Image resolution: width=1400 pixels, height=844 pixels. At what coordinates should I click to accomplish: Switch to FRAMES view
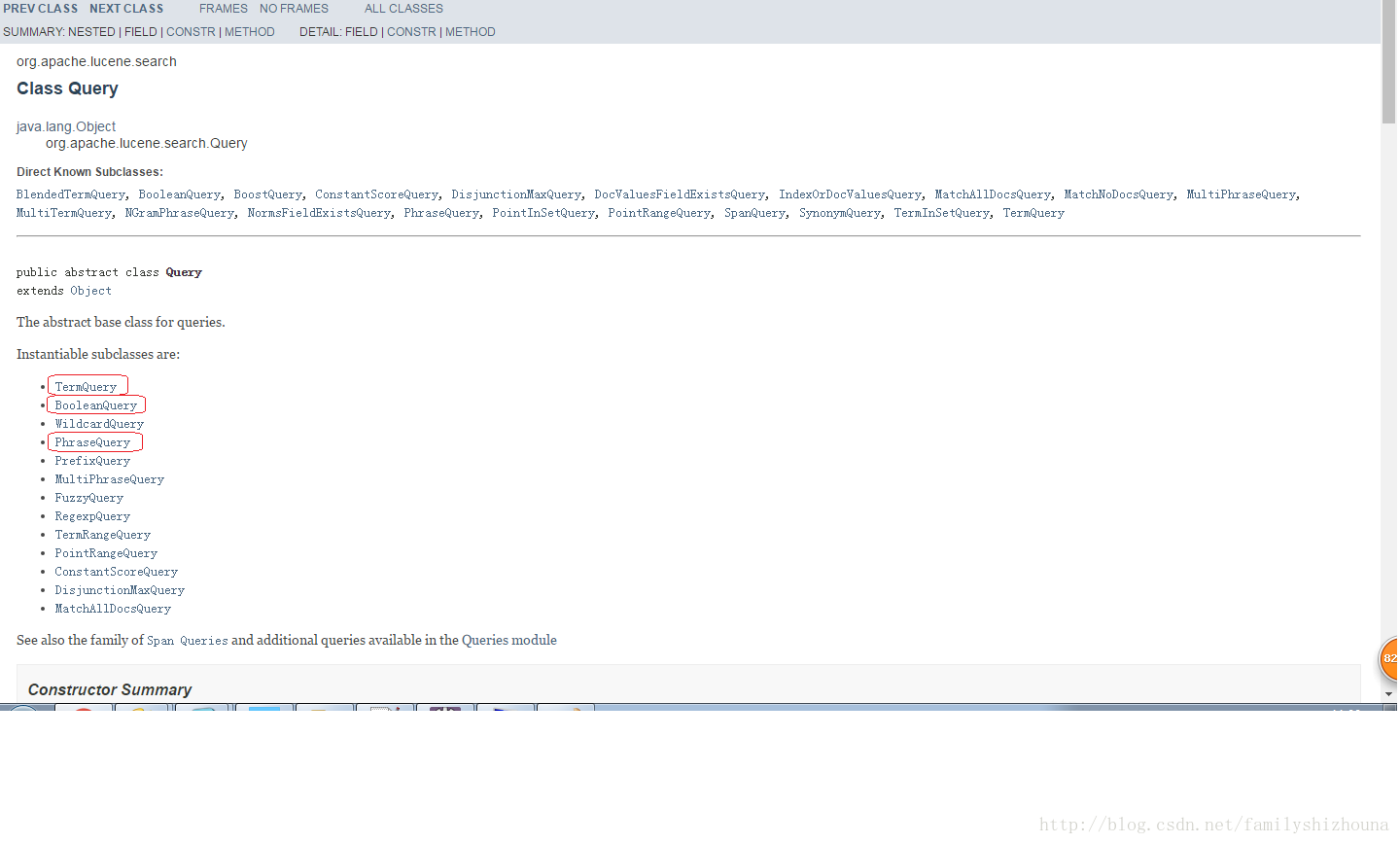tap(224, 9)
